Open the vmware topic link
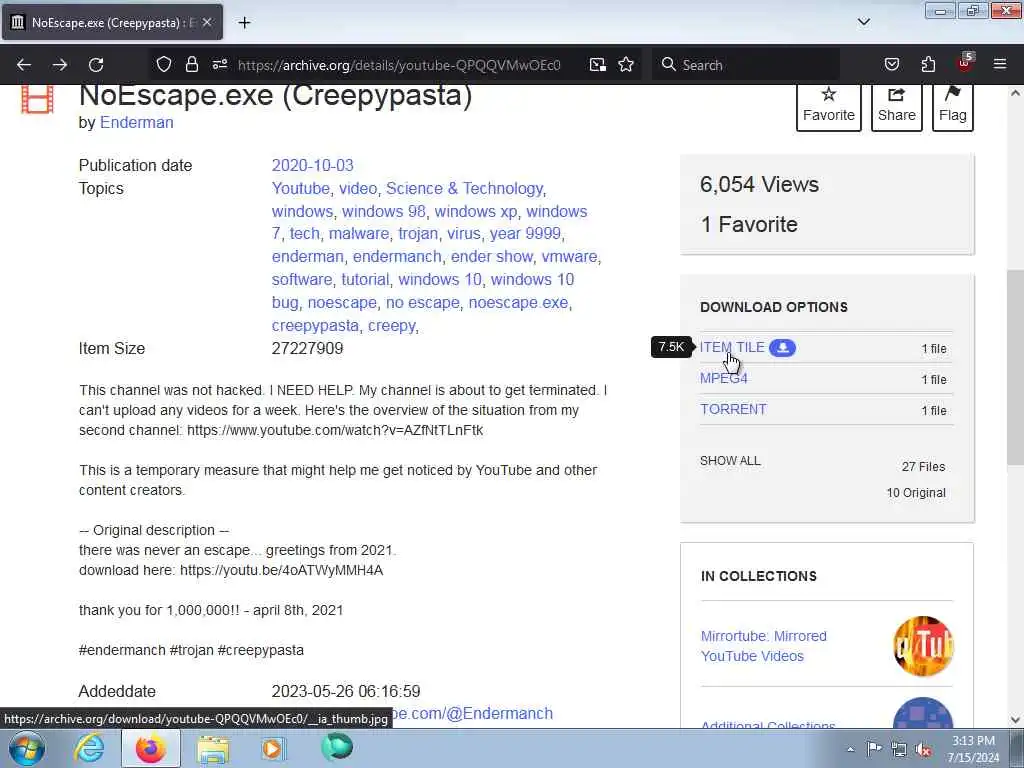 [x=569, y=257]
